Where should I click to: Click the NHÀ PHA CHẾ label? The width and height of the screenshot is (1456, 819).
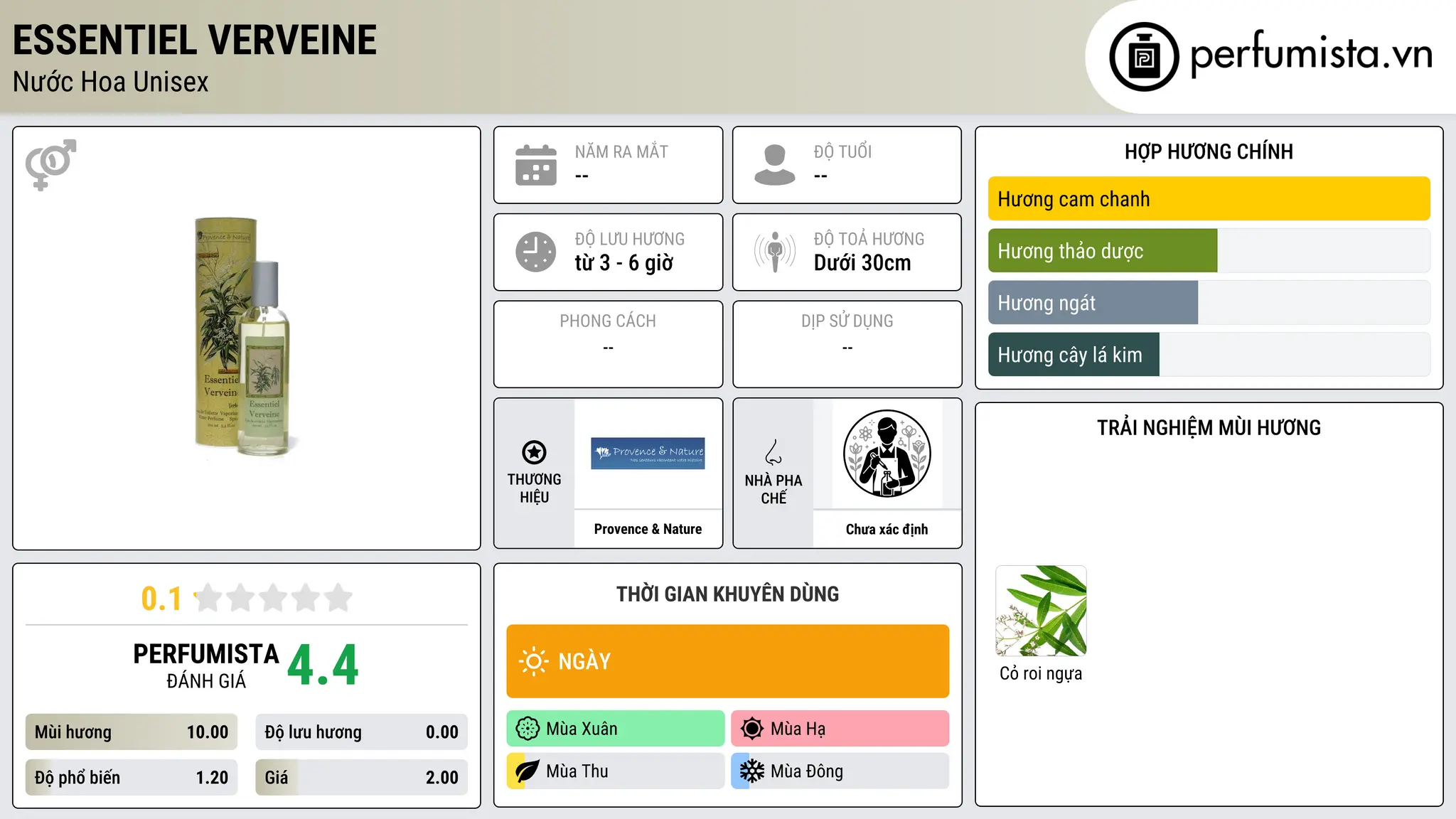tap(773, 489)
